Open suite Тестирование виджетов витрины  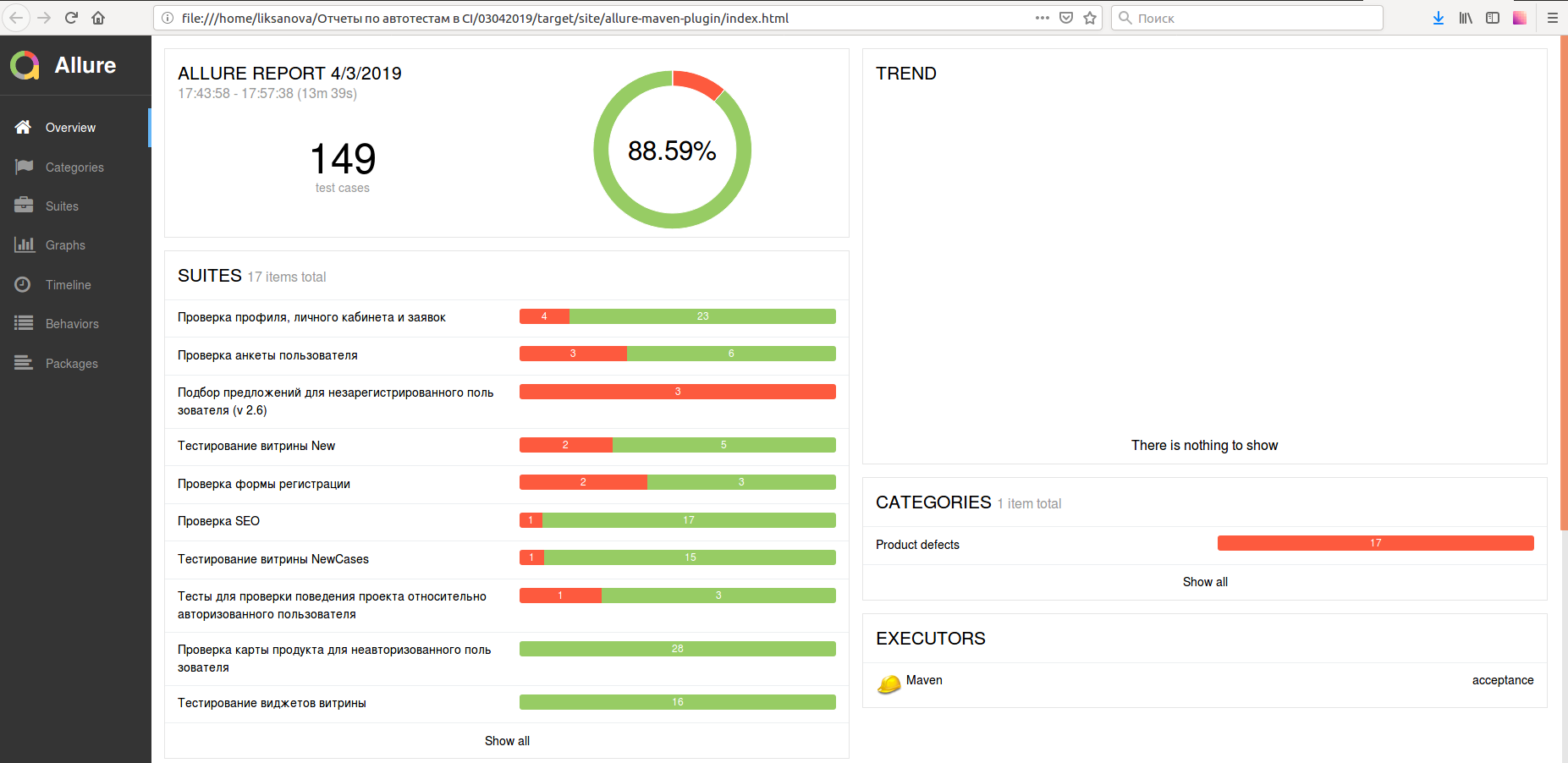pyautogui.click(x=507, y=704)
